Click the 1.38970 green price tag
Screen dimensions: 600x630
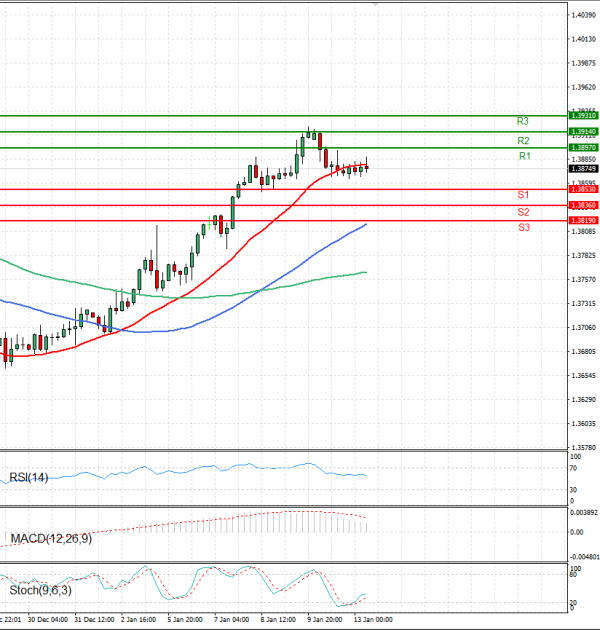coord(584,148)
